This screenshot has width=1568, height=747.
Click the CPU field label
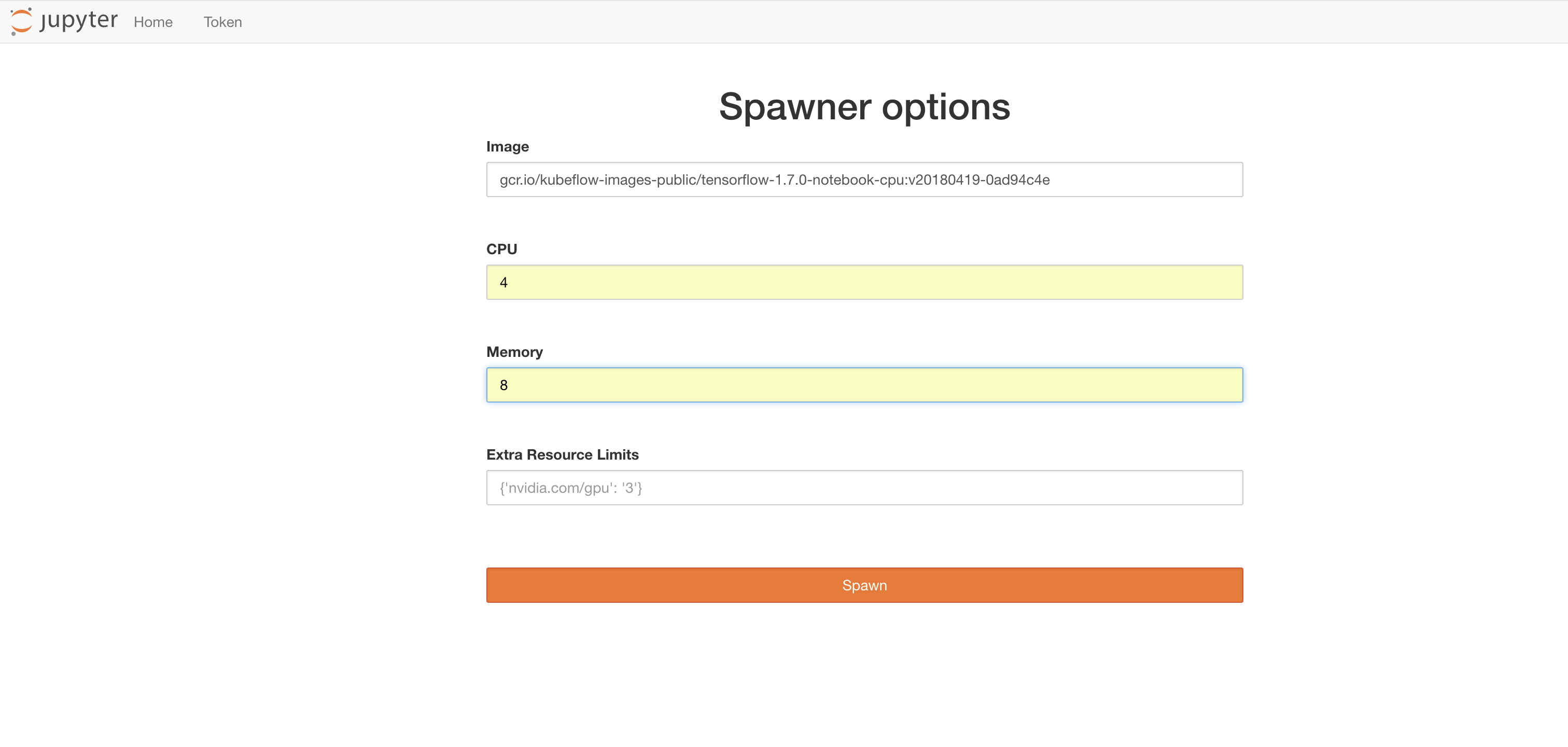(x=501, y=249)
